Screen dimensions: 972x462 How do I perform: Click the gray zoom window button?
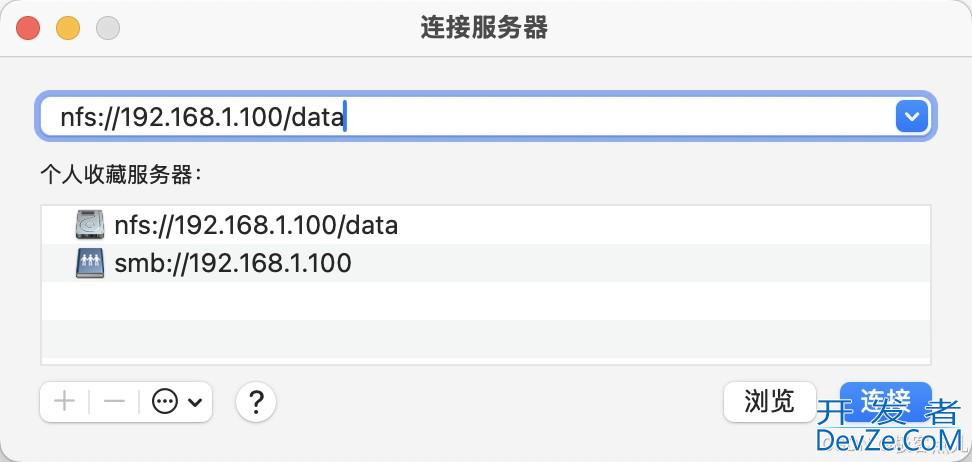click(107, 28)
